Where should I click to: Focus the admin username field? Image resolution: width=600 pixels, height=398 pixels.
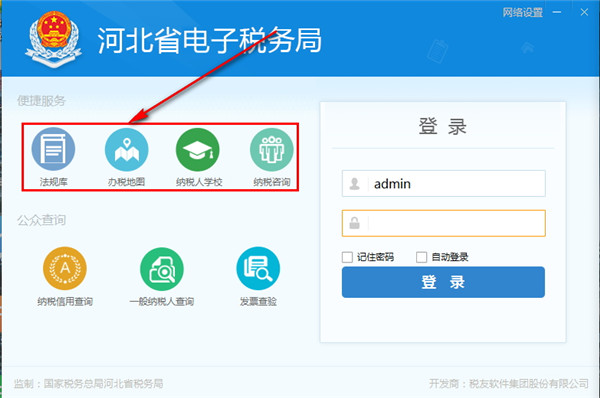(443, 184)
